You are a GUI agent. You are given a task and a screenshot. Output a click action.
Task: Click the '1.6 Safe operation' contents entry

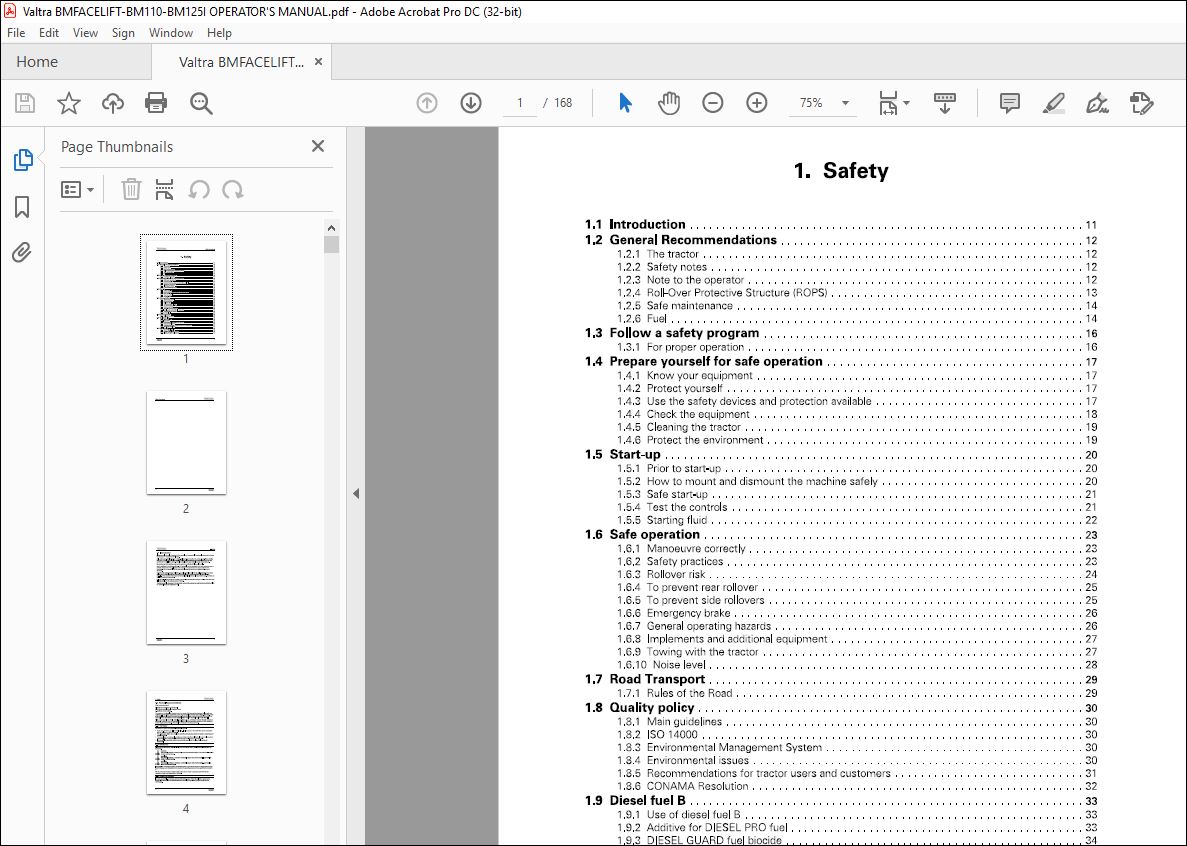click(840, 535)
